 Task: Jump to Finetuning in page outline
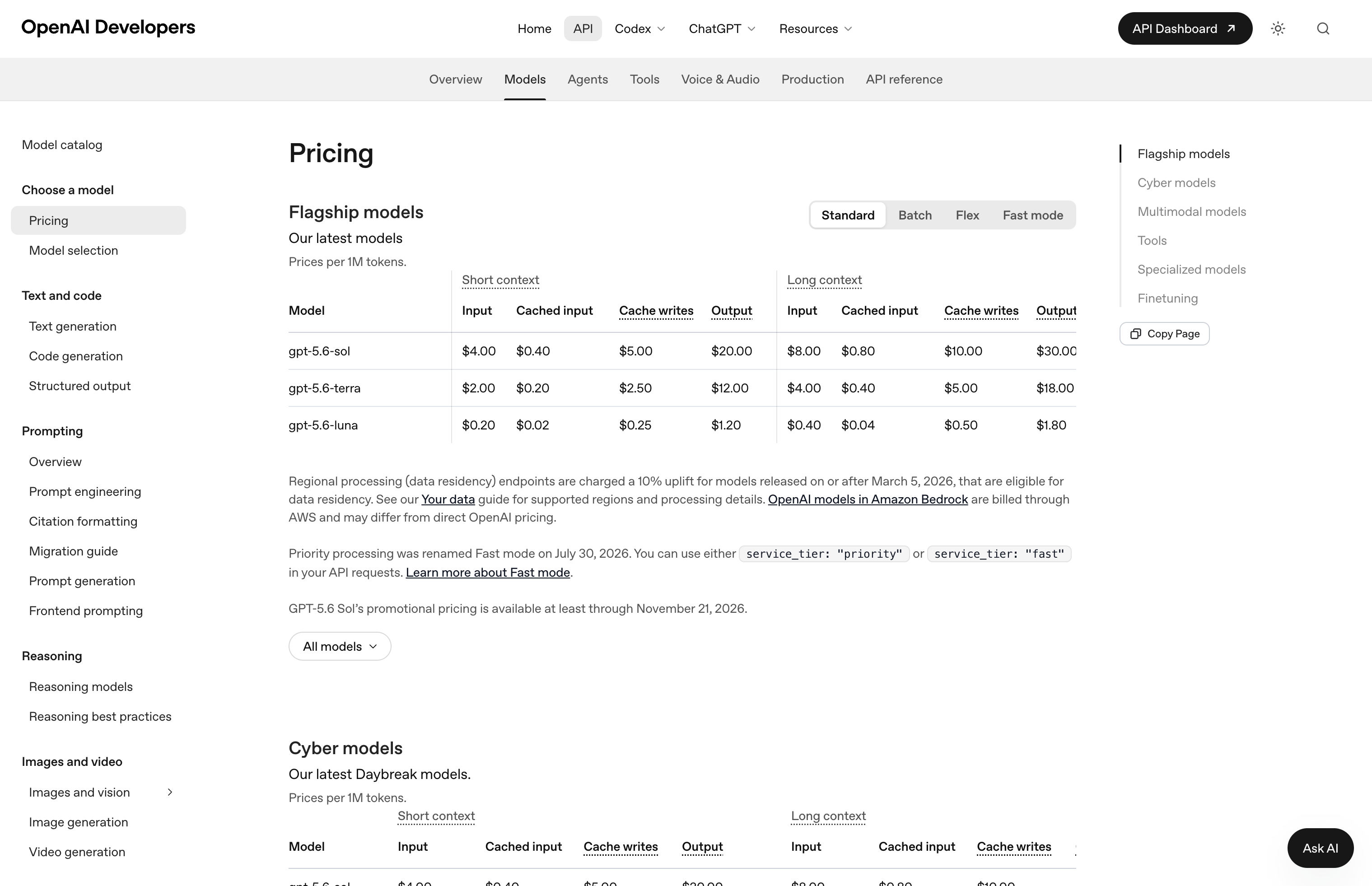1167,298
